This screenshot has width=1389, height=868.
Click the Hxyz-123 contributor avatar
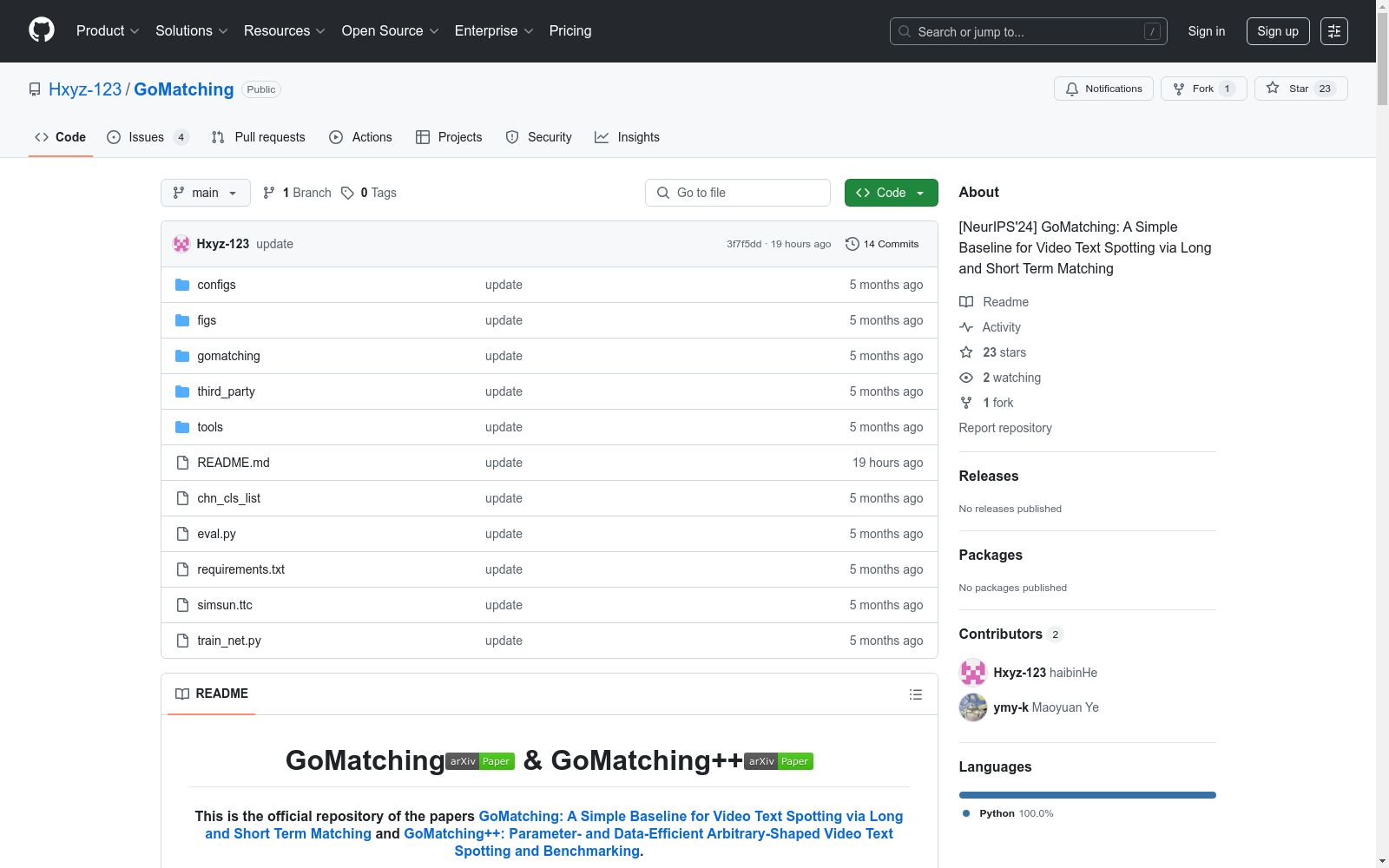973,673
